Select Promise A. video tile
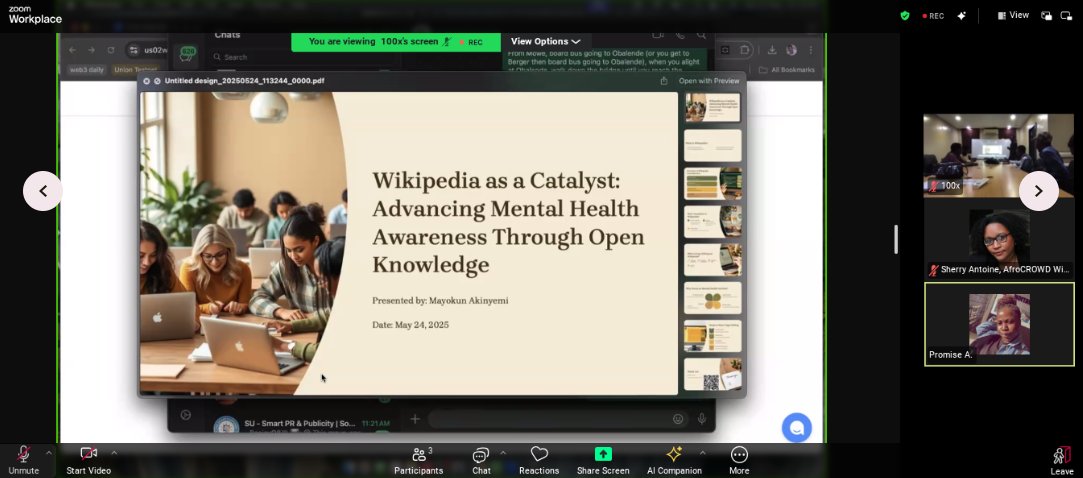Viewport: 1083px width, 478px height. tap(999, 324)
